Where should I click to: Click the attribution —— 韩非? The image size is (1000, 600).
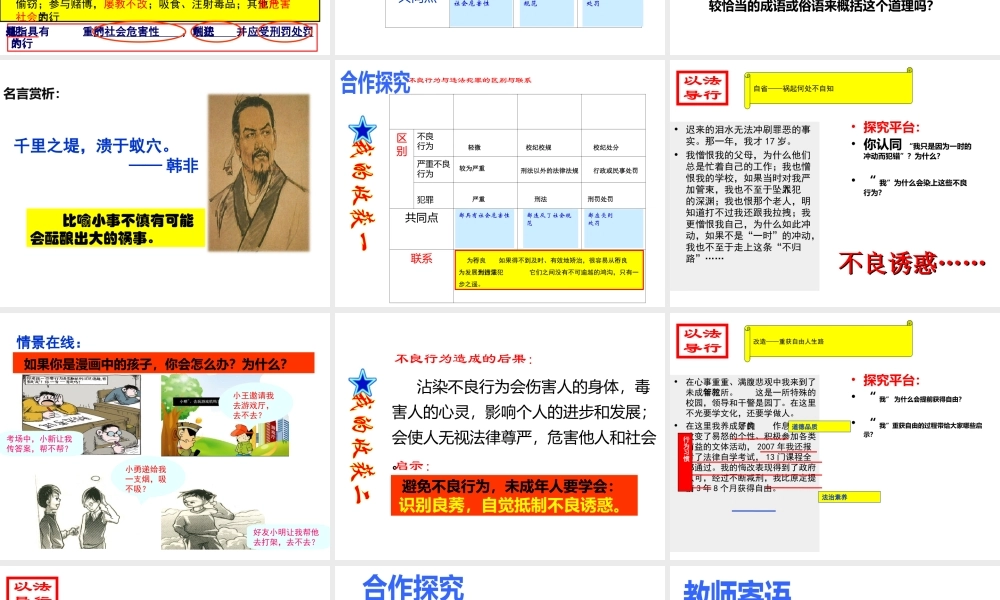pyautogui.click(x=163, y=166)
